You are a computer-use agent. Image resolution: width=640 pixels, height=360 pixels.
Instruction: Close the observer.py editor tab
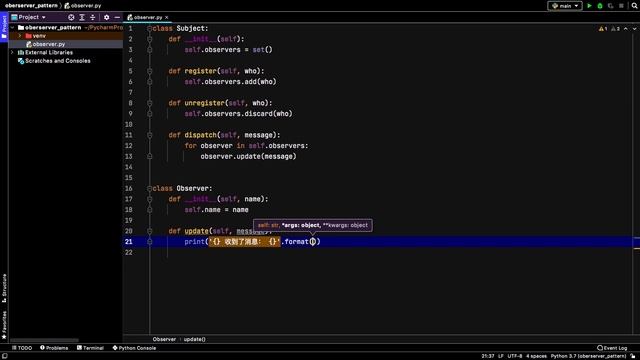(x=167, y=18)
